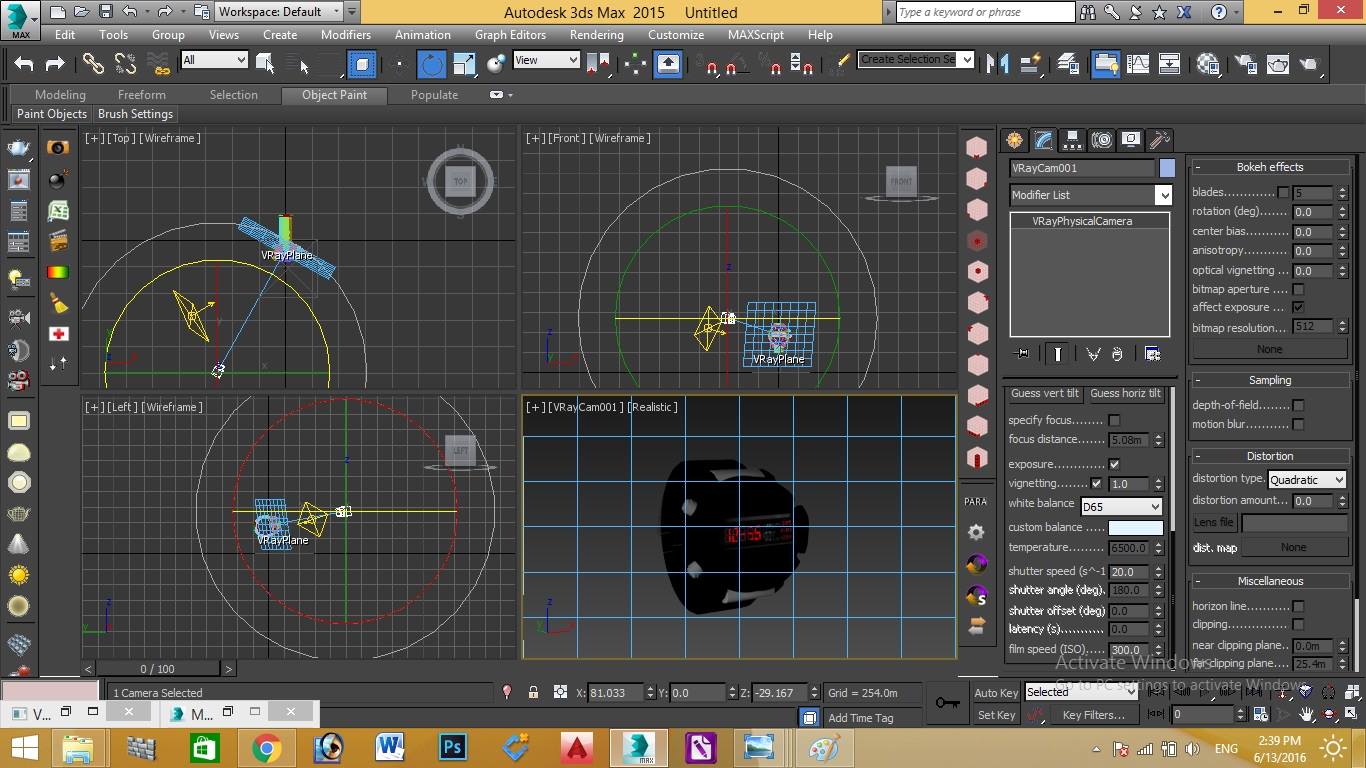Click the custom balance color swatch

(1136, 527)
